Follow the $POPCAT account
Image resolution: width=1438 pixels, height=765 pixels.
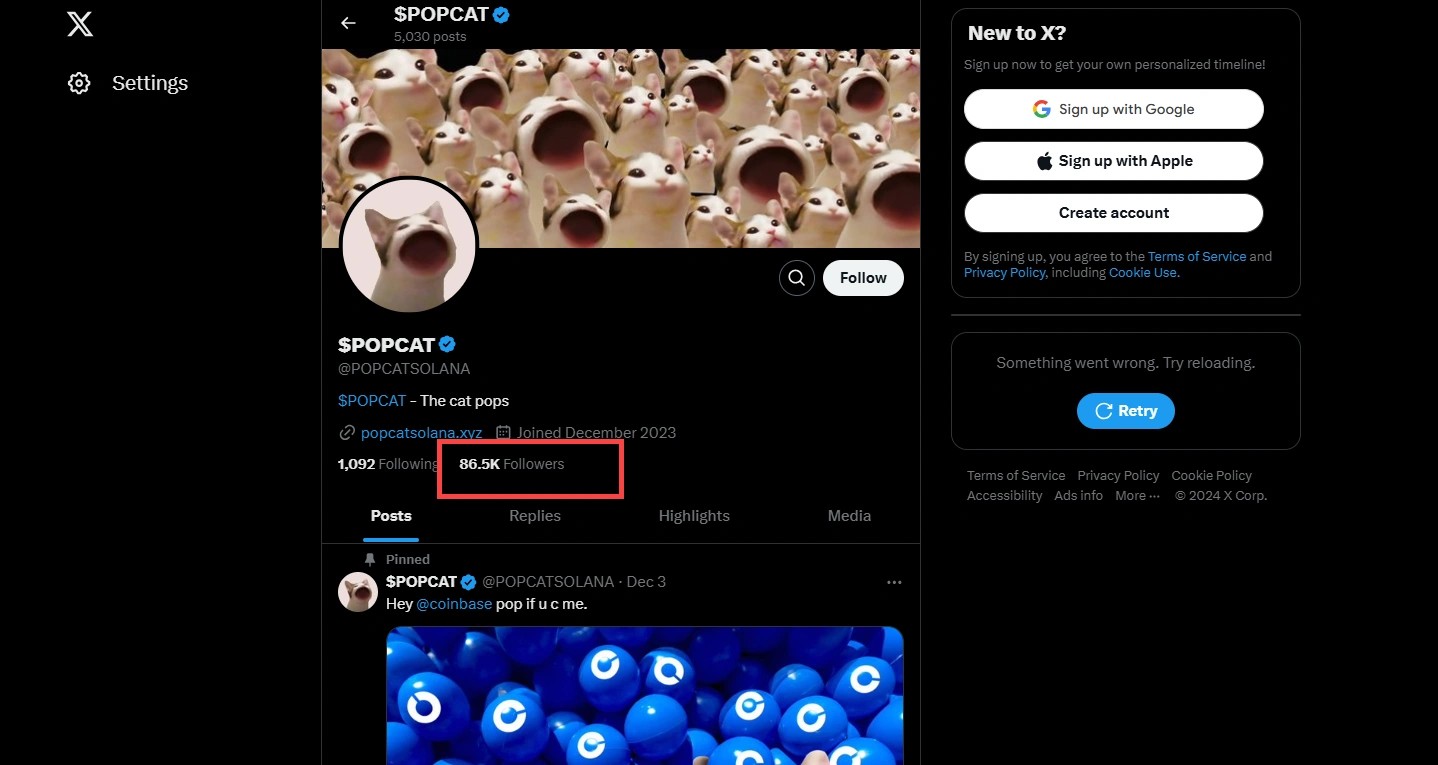pyautogui.click(x=863, y=278)
